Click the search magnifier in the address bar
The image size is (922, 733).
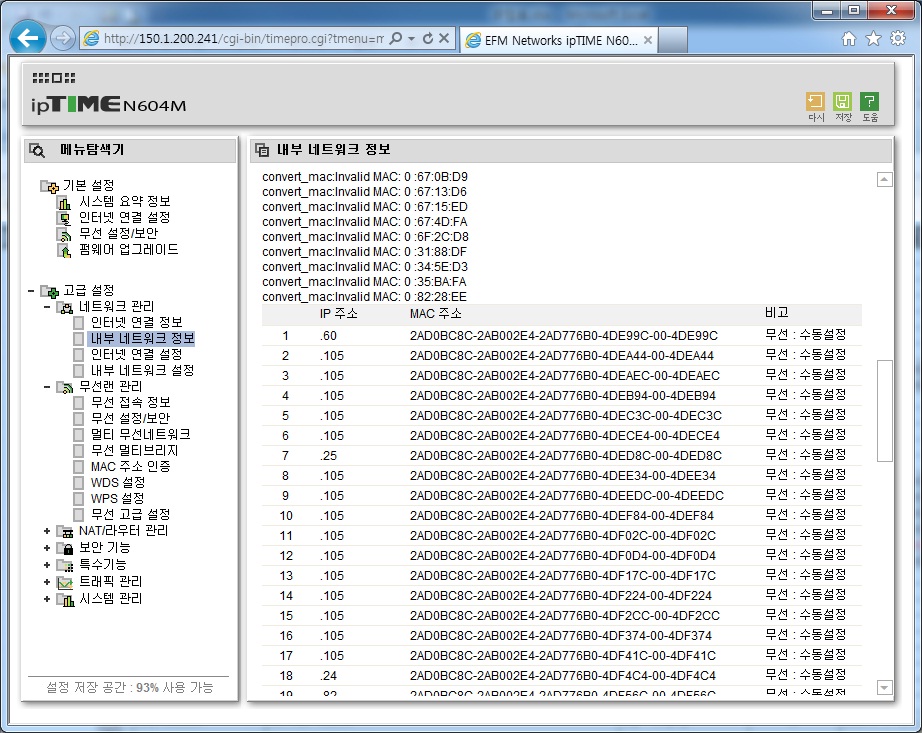pyautogui.click(x=396, y=39)
